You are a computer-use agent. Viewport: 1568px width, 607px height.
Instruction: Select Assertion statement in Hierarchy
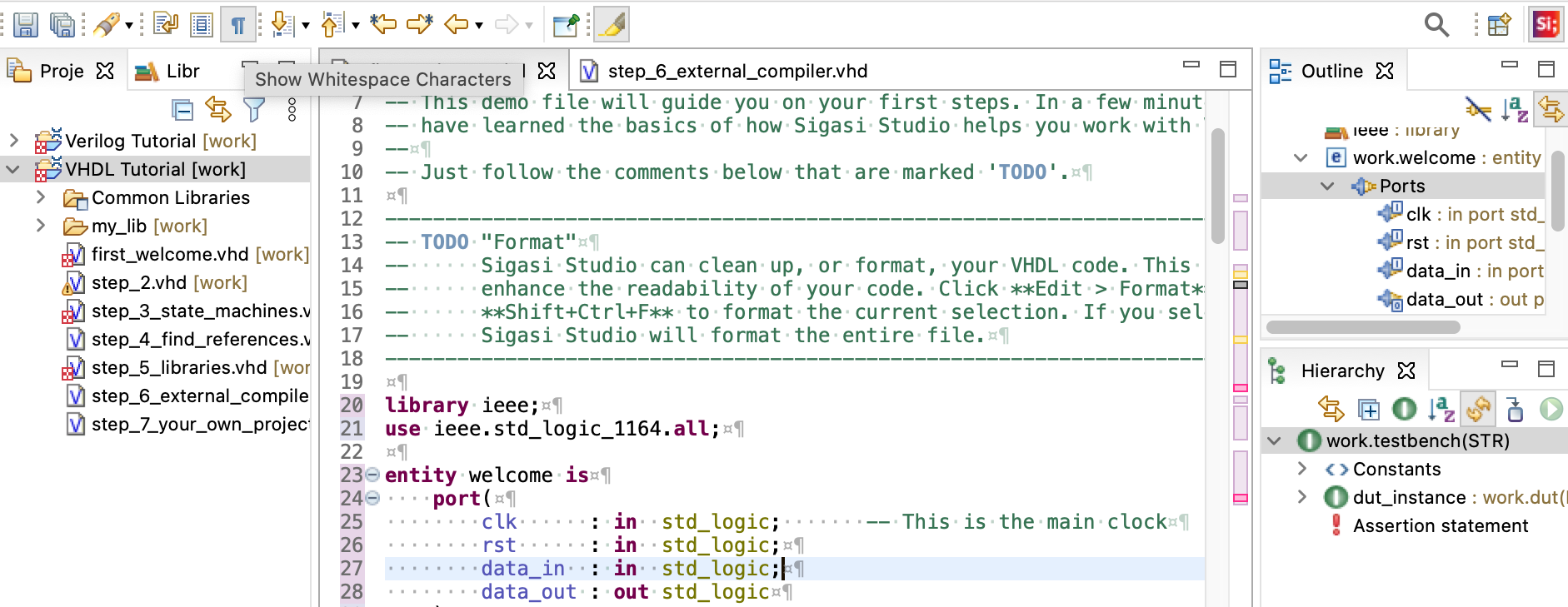click(1428, 525)
